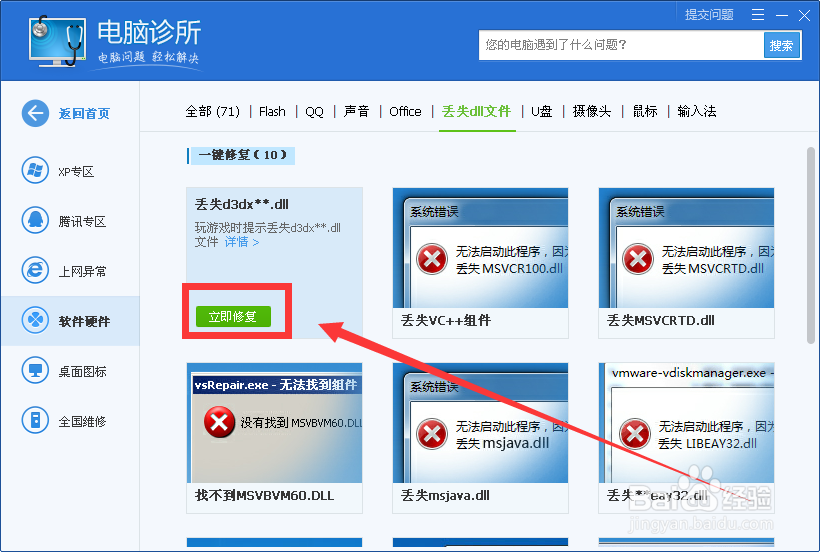Click the XP专区 sidebar label
Screen dimensions: 820x552
(x=76, y=171)
